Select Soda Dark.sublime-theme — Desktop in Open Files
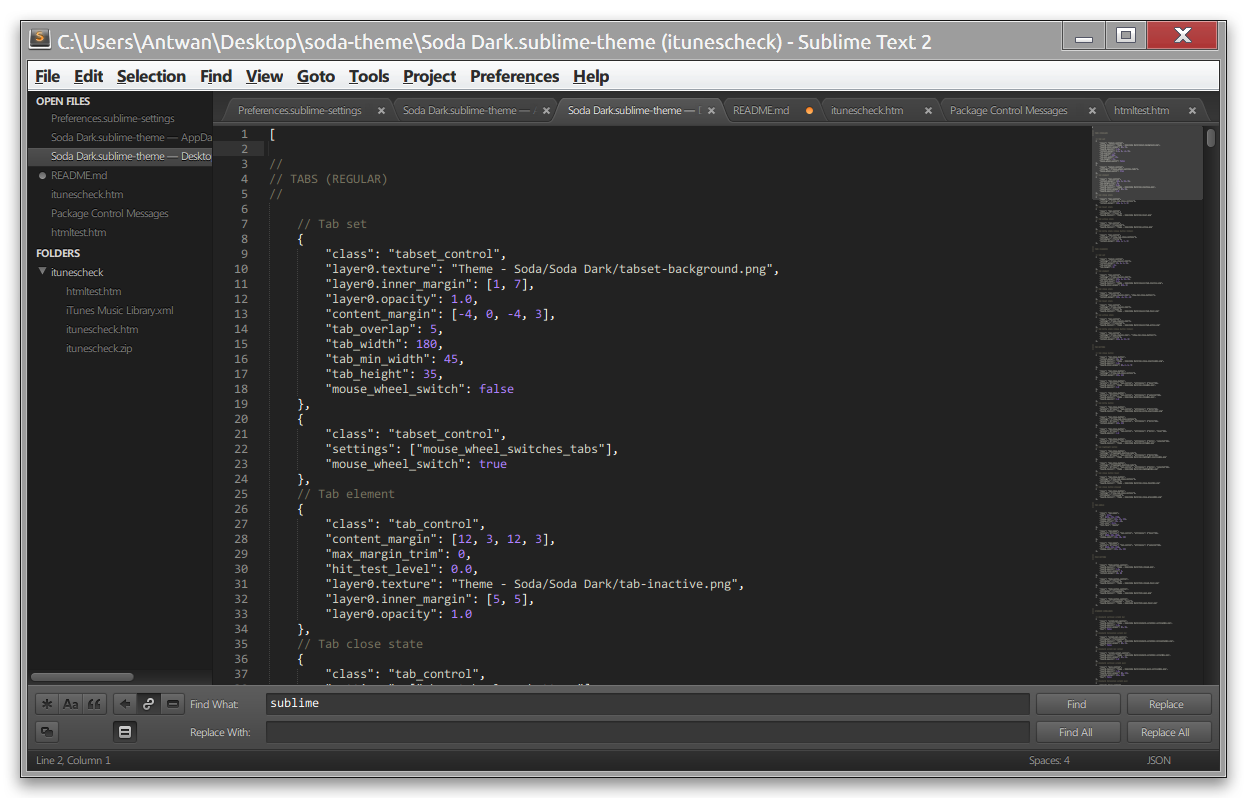The height and width of the screenshot is (798, 1247). [x=131, y=156]
